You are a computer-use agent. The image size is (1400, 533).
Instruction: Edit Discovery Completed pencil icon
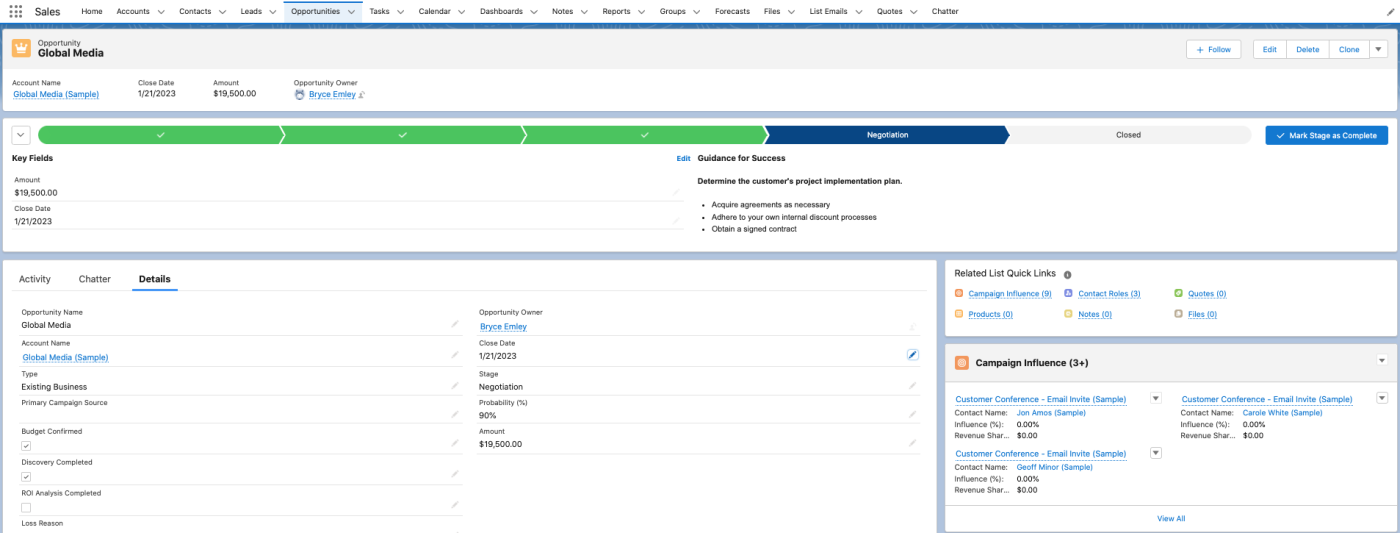[455, 475]
